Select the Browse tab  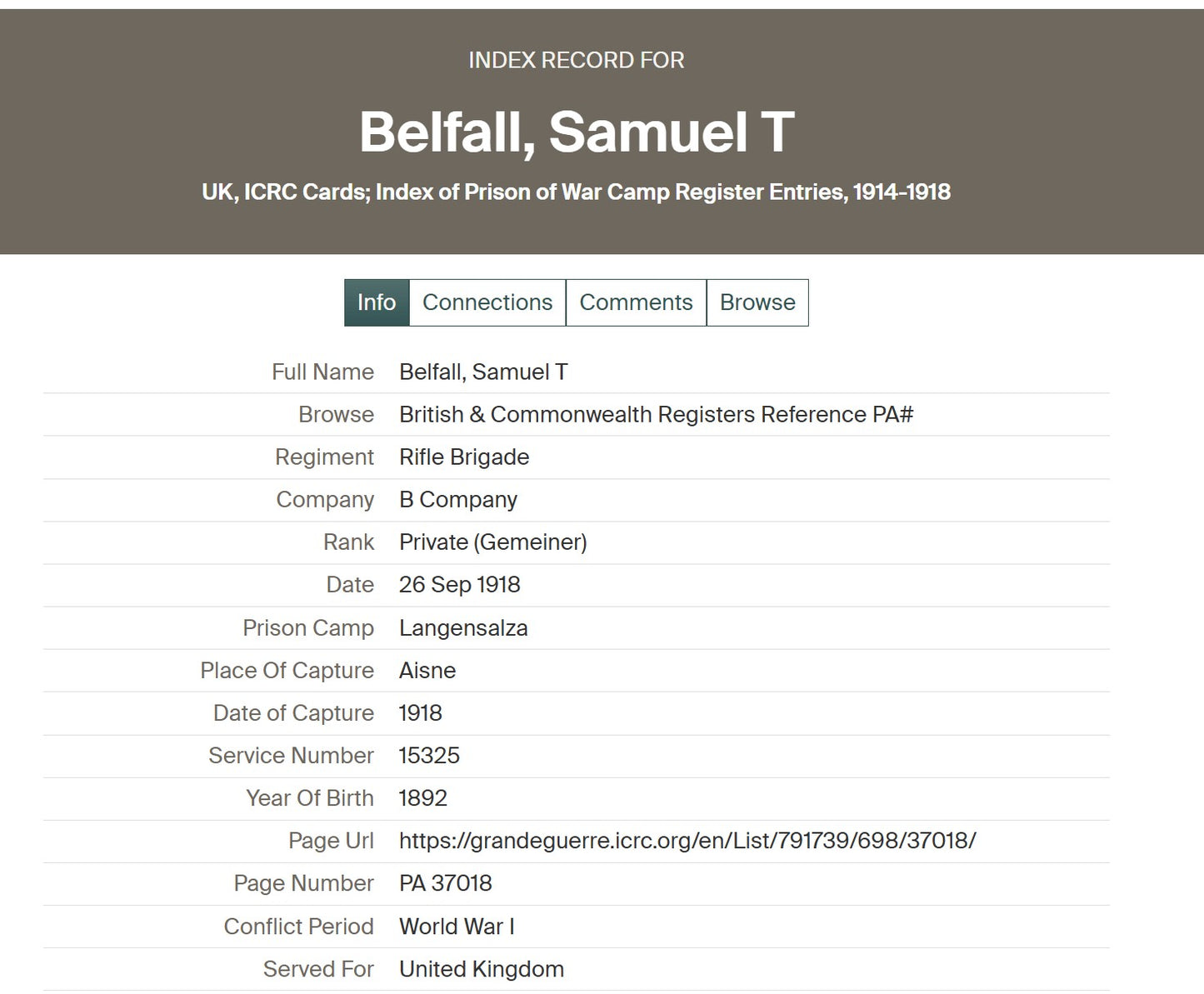click(x=757, y=302)
